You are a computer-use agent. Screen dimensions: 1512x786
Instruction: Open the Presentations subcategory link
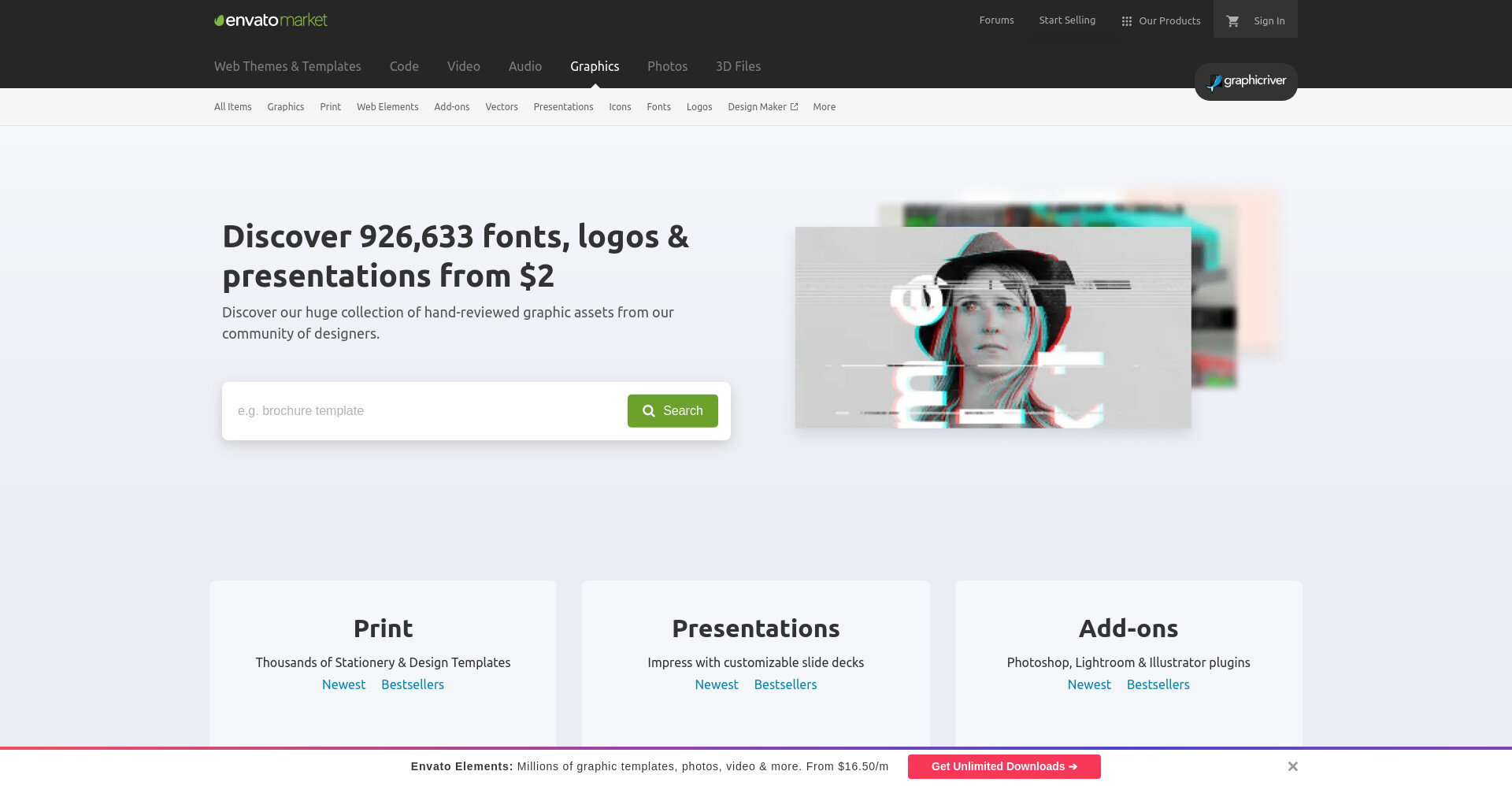[563, 107]
